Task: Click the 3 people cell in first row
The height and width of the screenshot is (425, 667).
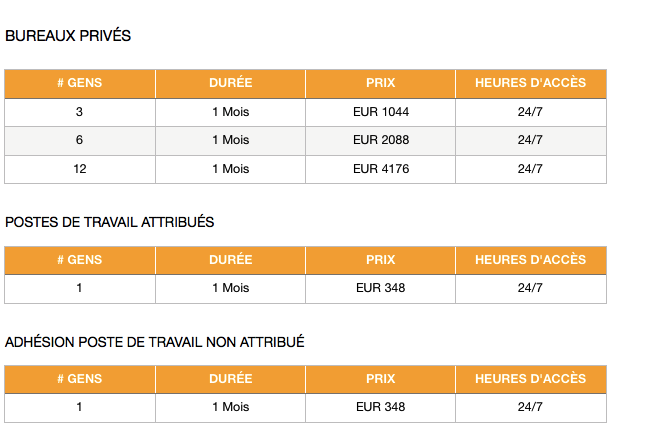Action: (x=80, y=112)
